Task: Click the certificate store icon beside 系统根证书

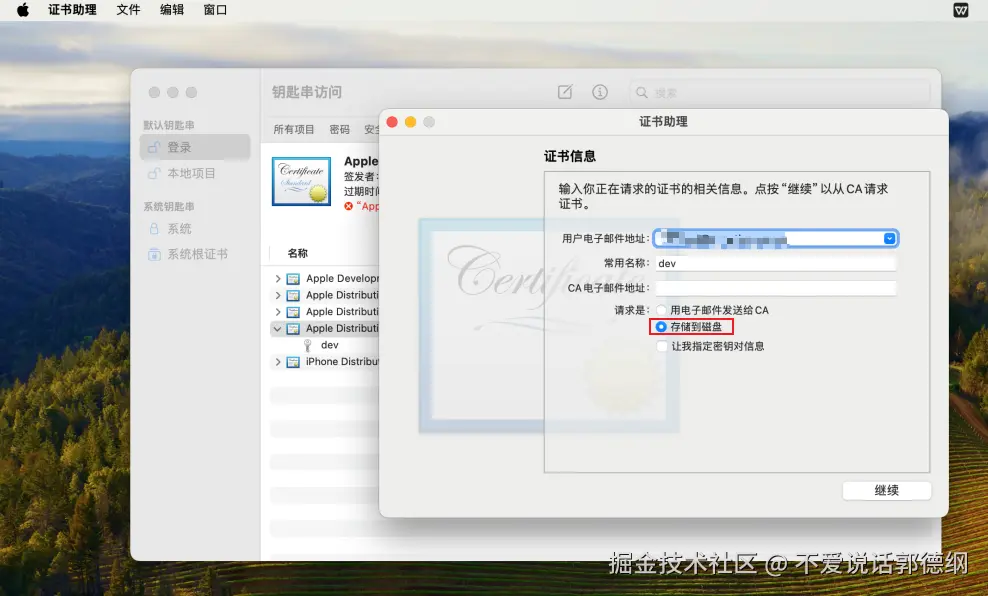Action: click(x=154, y=254)
